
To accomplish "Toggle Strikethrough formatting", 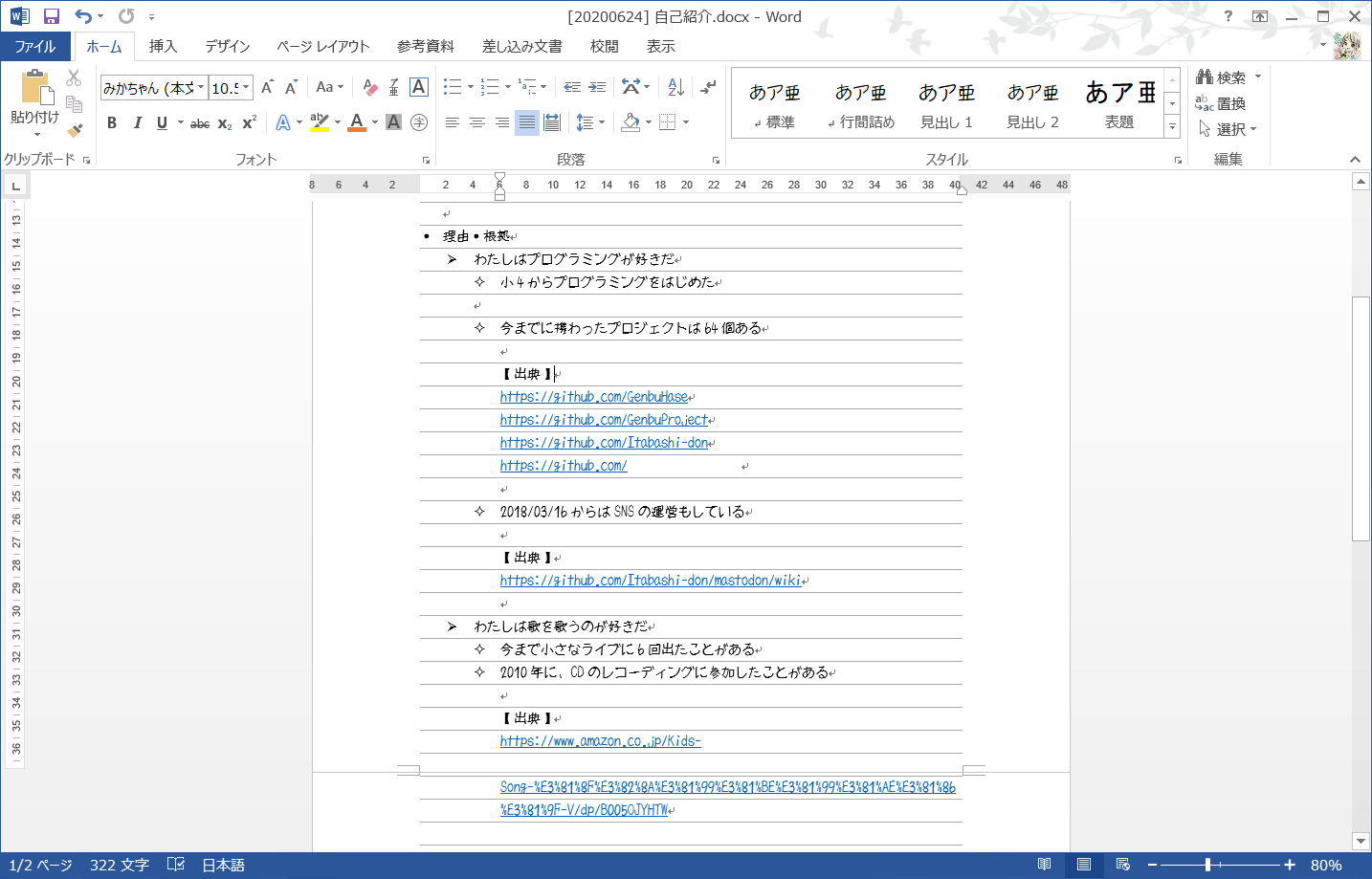I will 199,122.
